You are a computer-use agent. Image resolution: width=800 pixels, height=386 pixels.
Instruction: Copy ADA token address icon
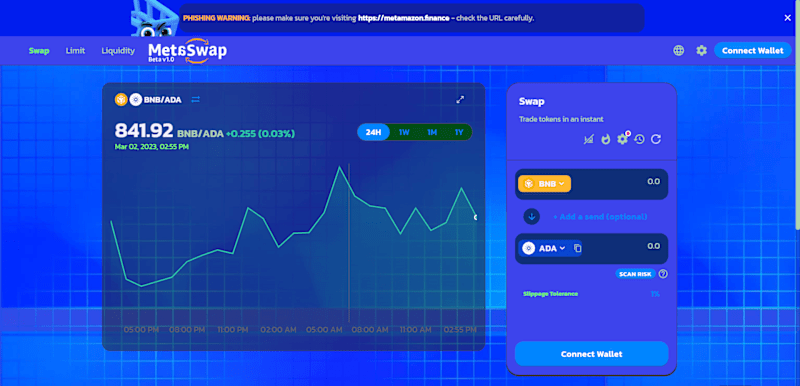click(578, 248)
